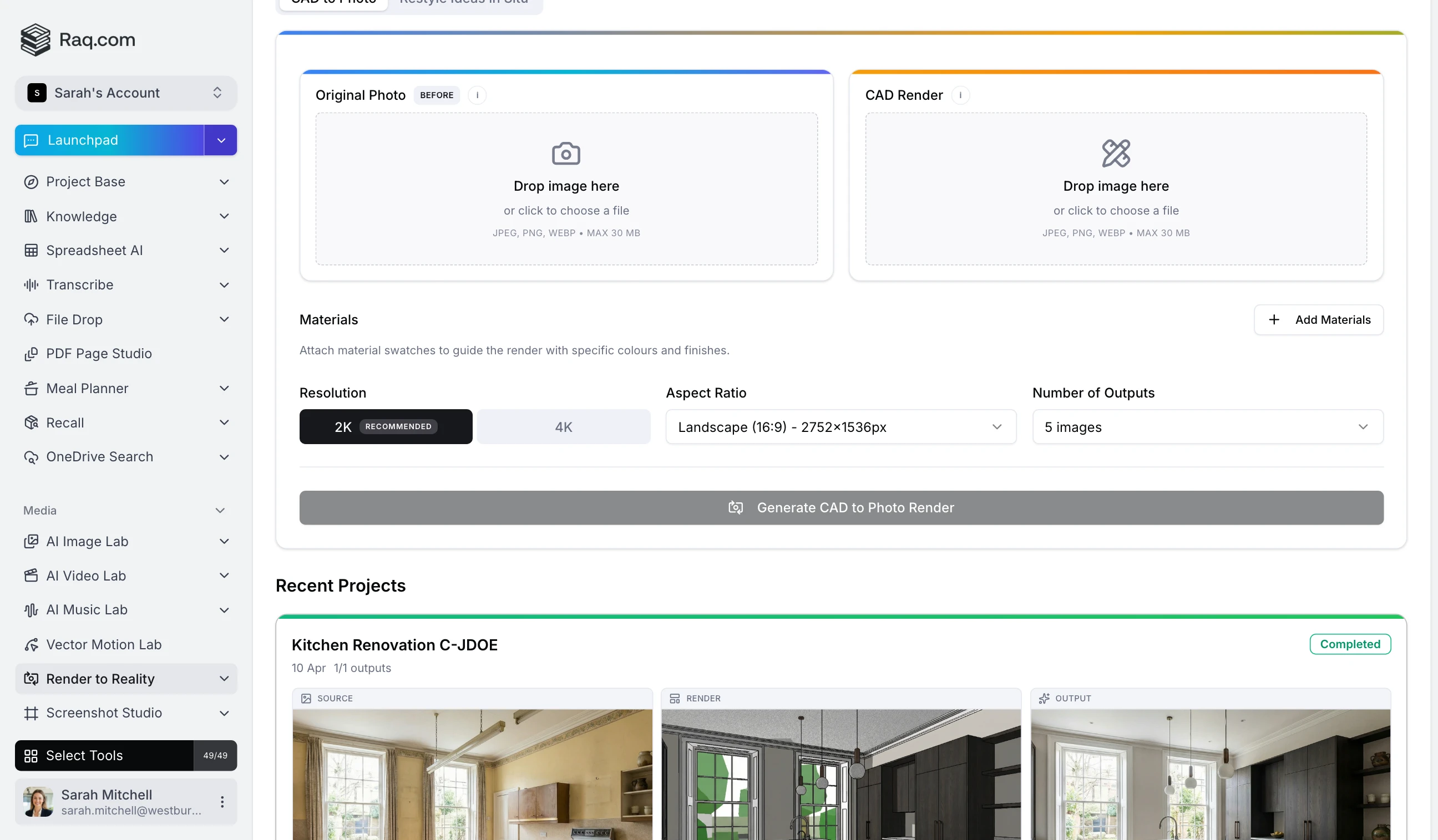Click the info icon beside Original Photo
1438x840 pixels.
477,95
